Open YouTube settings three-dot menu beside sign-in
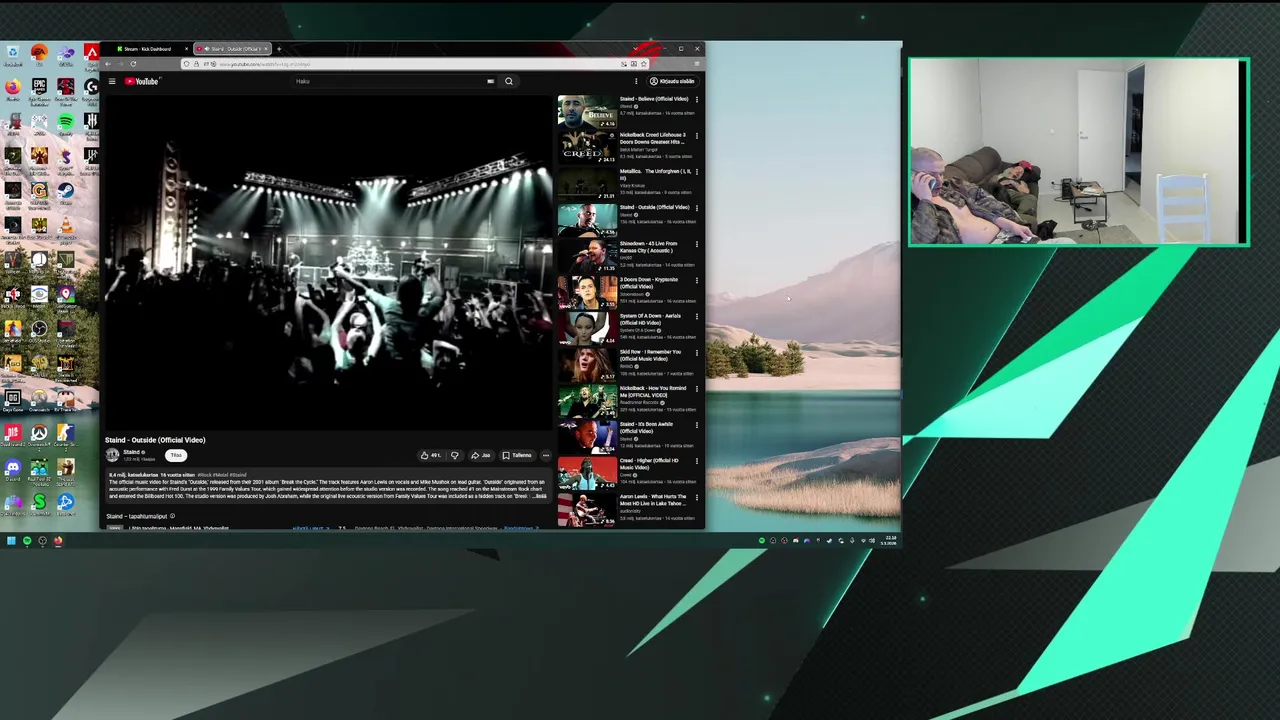The image size is (1280, 720). (636, 81)
